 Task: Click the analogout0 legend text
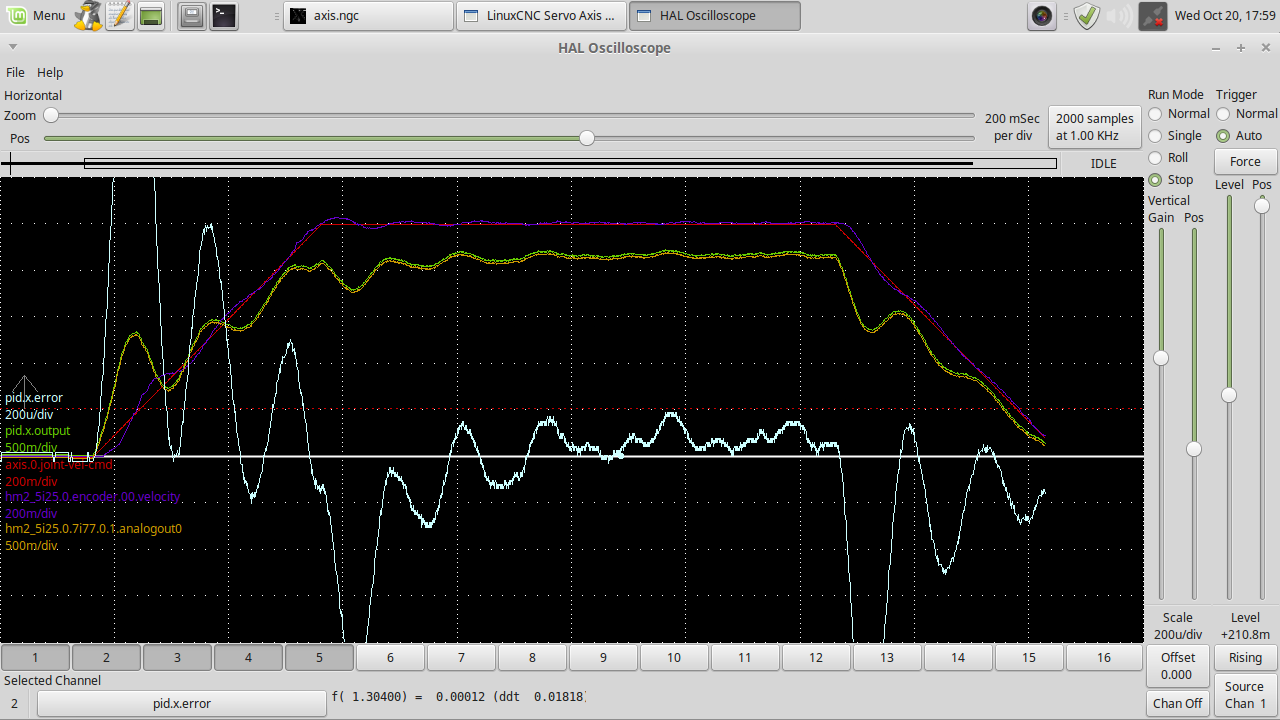[x=94, y=529]
